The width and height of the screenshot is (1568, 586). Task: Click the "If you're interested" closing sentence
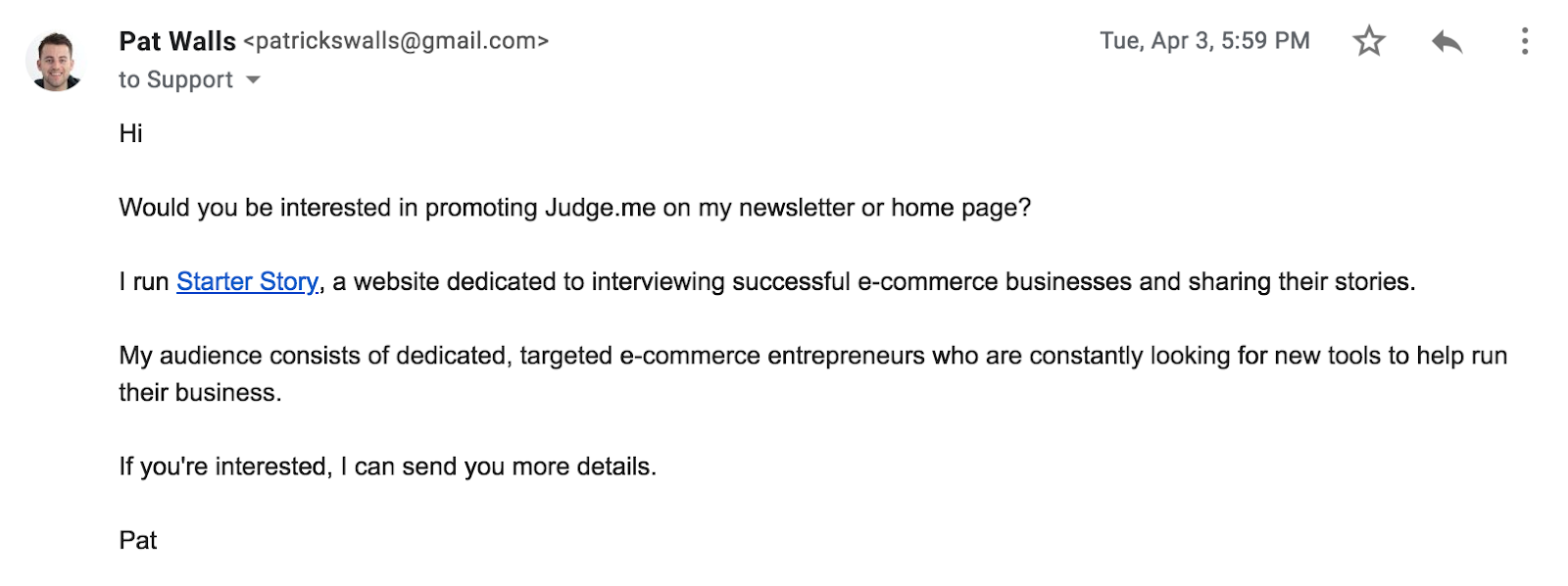pos(225,466)
